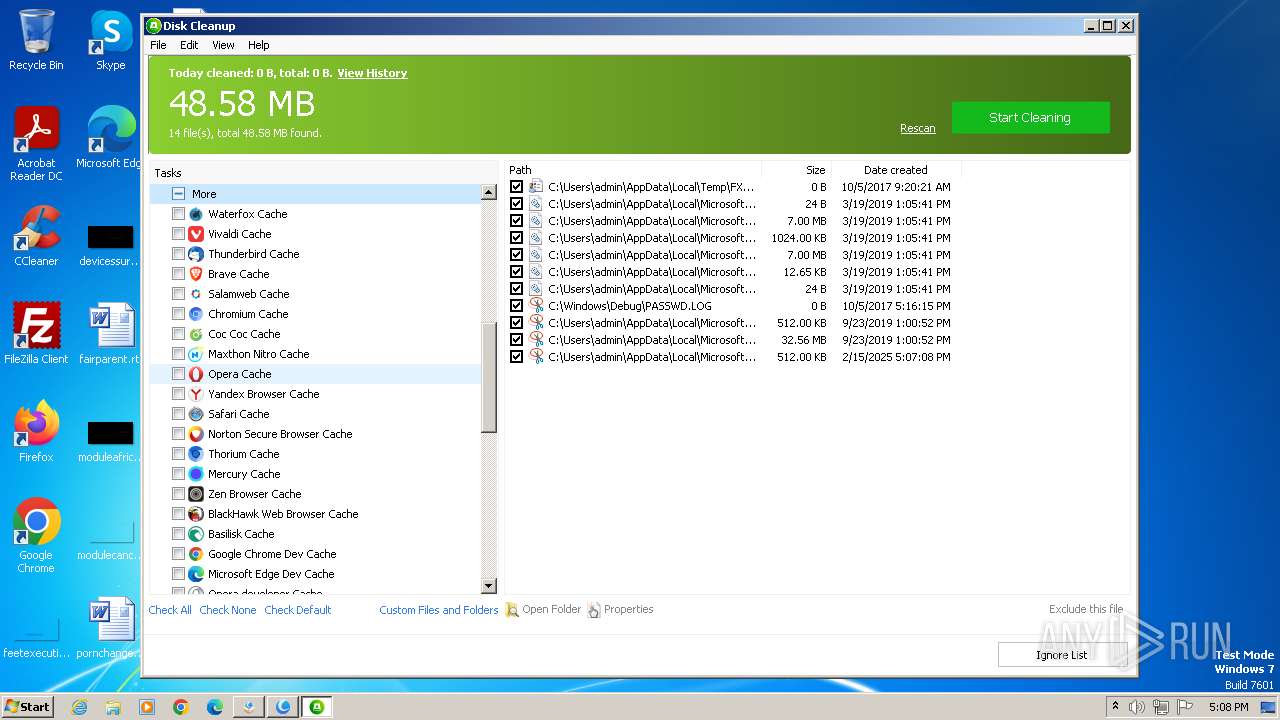Image resolution: width=1280 pixels, height=720 pixels.
Task: Check the Opera Cache box
Action: pyautogui.click(x=178, y=374)
